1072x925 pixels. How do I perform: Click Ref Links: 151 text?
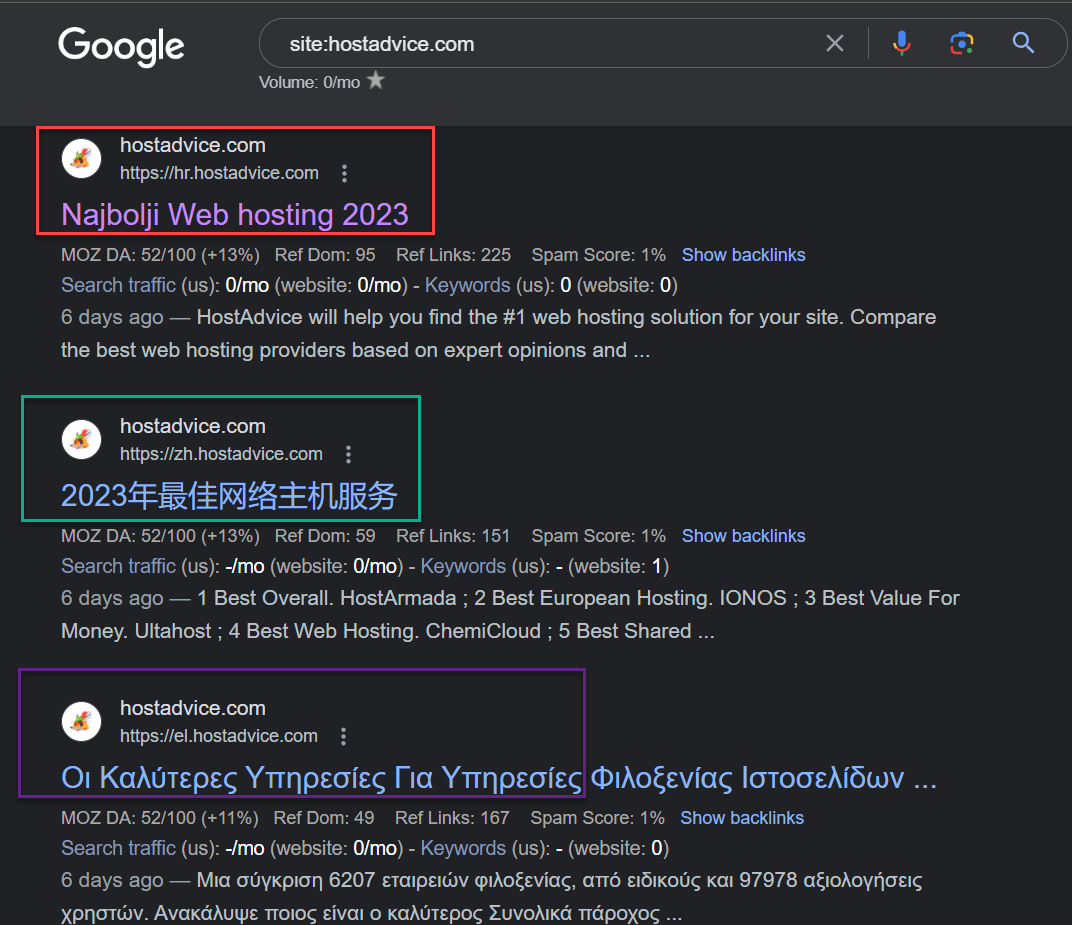click(x=453, y=536)
